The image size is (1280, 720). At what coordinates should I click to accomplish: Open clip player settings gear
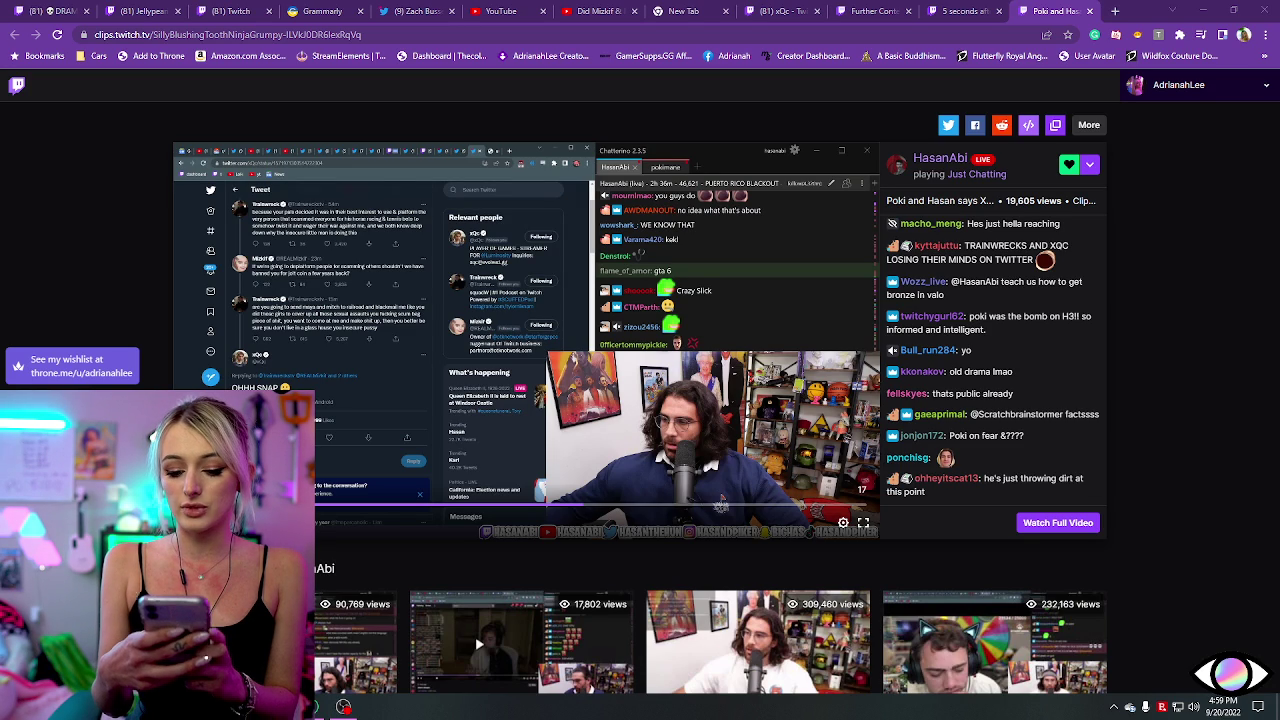pos(843,522)
